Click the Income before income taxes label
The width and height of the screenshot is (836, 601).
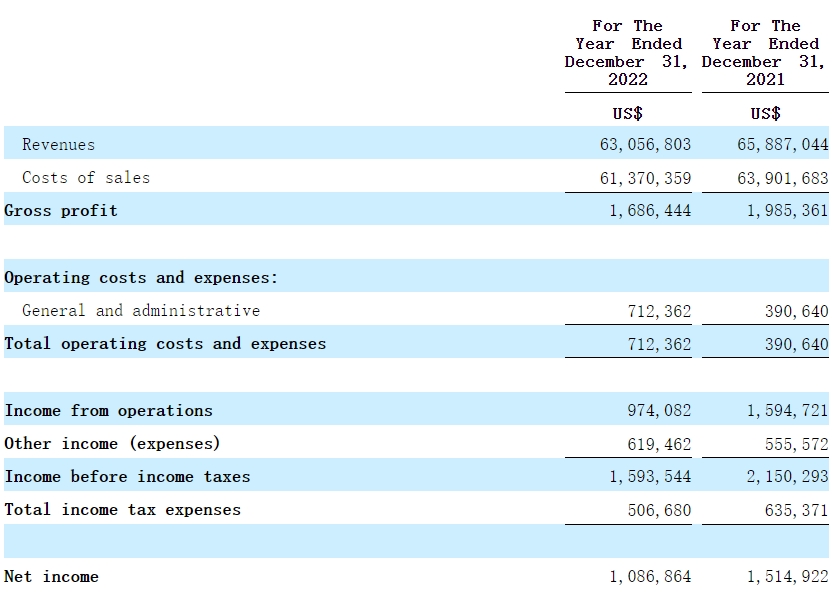tap(127, 477)
